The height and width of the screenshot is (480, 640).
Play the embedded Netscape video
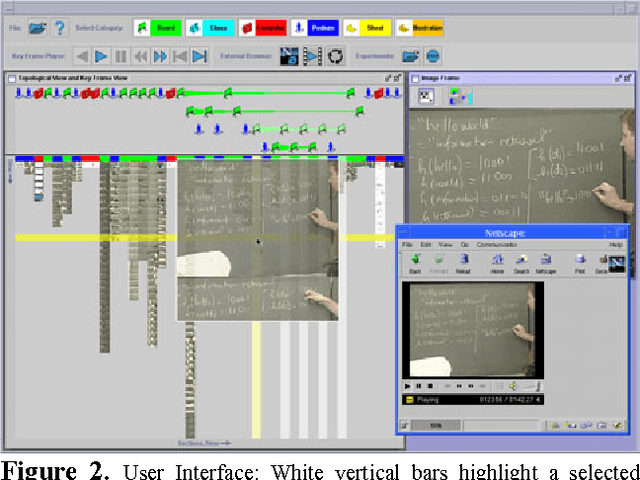407,386
